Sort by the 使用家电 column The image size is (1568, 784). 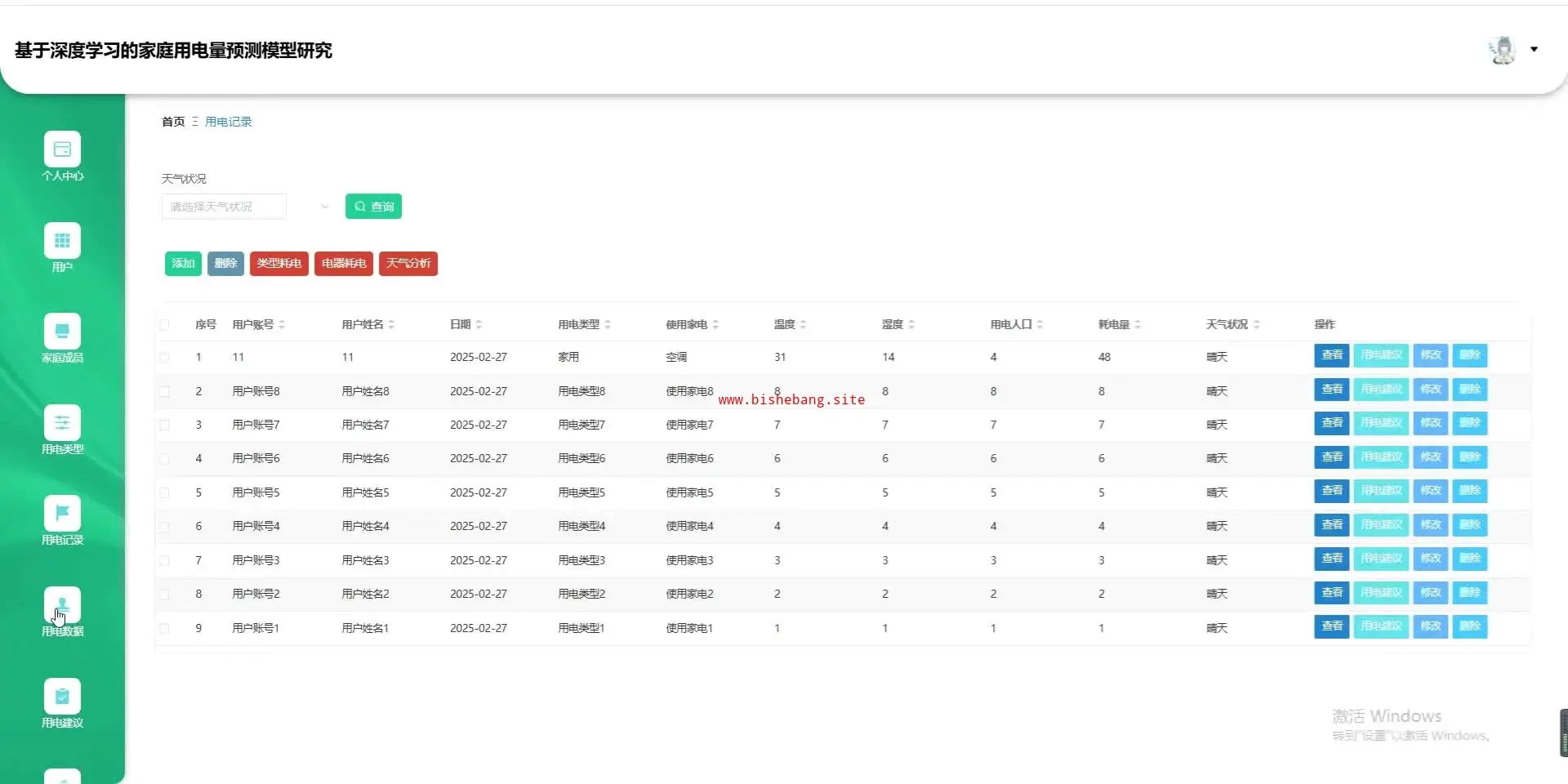(x=715, y=324)
